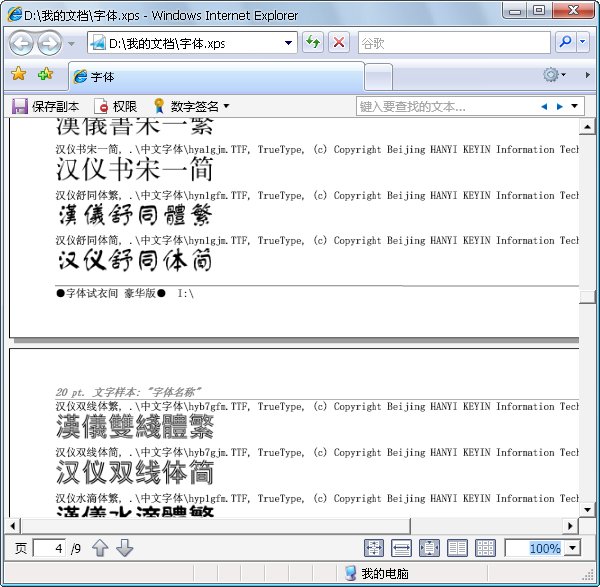Find previous match with left arrow
This screenshot has width=600, height=587.
[544, 106]
